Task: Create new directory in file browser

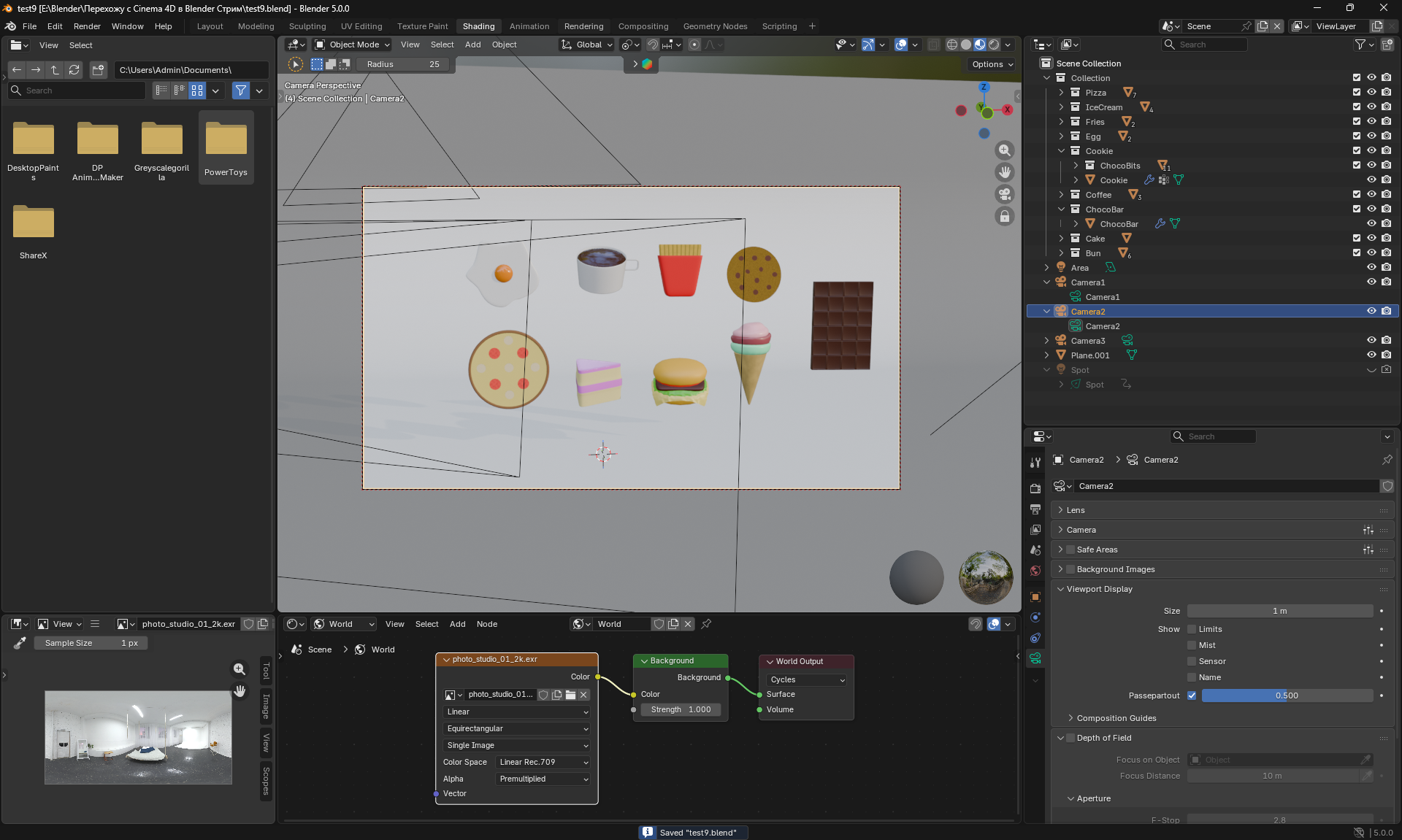Action: click(x=98, y=70)
